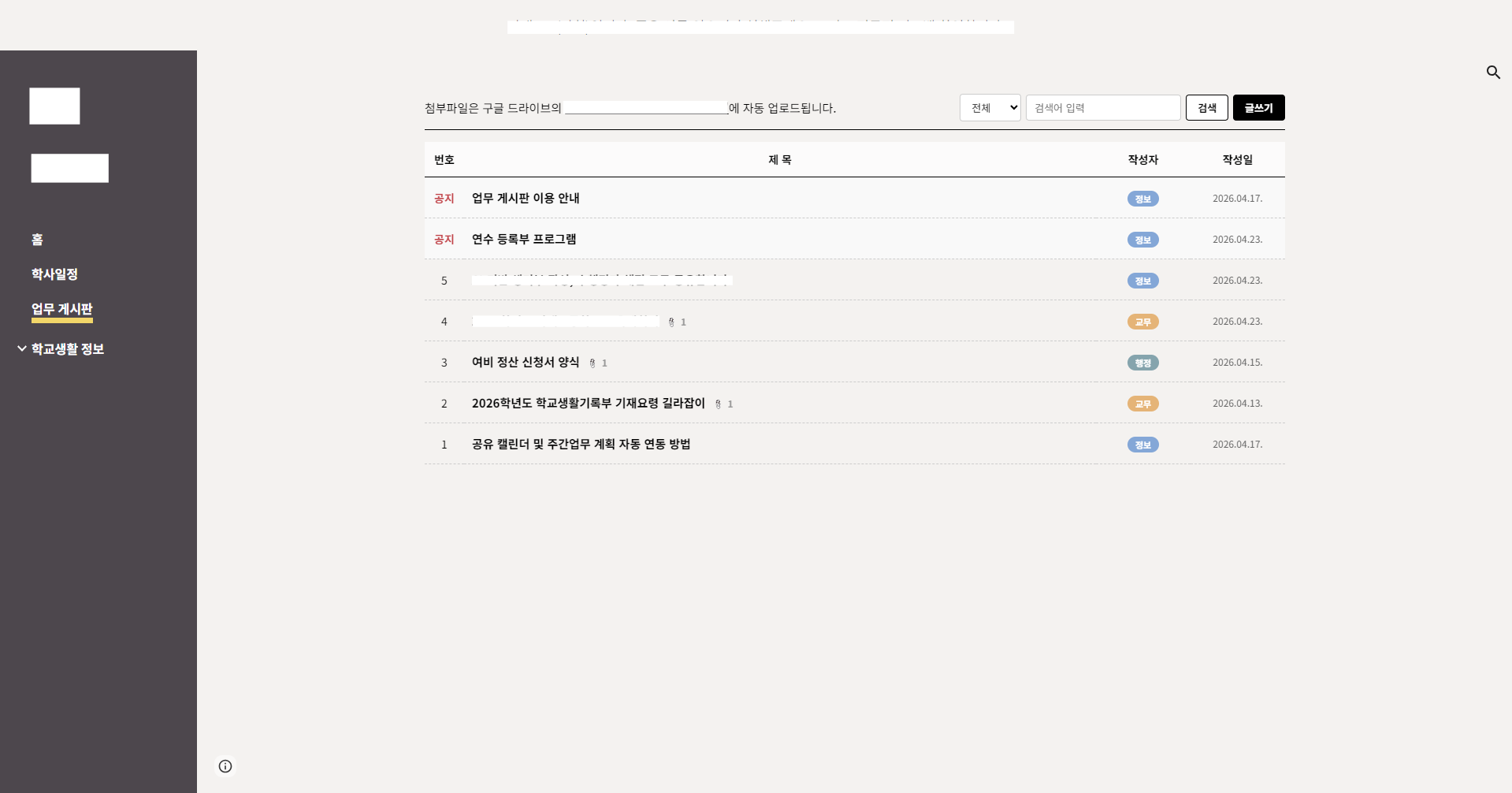
Task: Click the 검색어 입력 search field
Action: pyautogui.click(x=1103, y=108)
